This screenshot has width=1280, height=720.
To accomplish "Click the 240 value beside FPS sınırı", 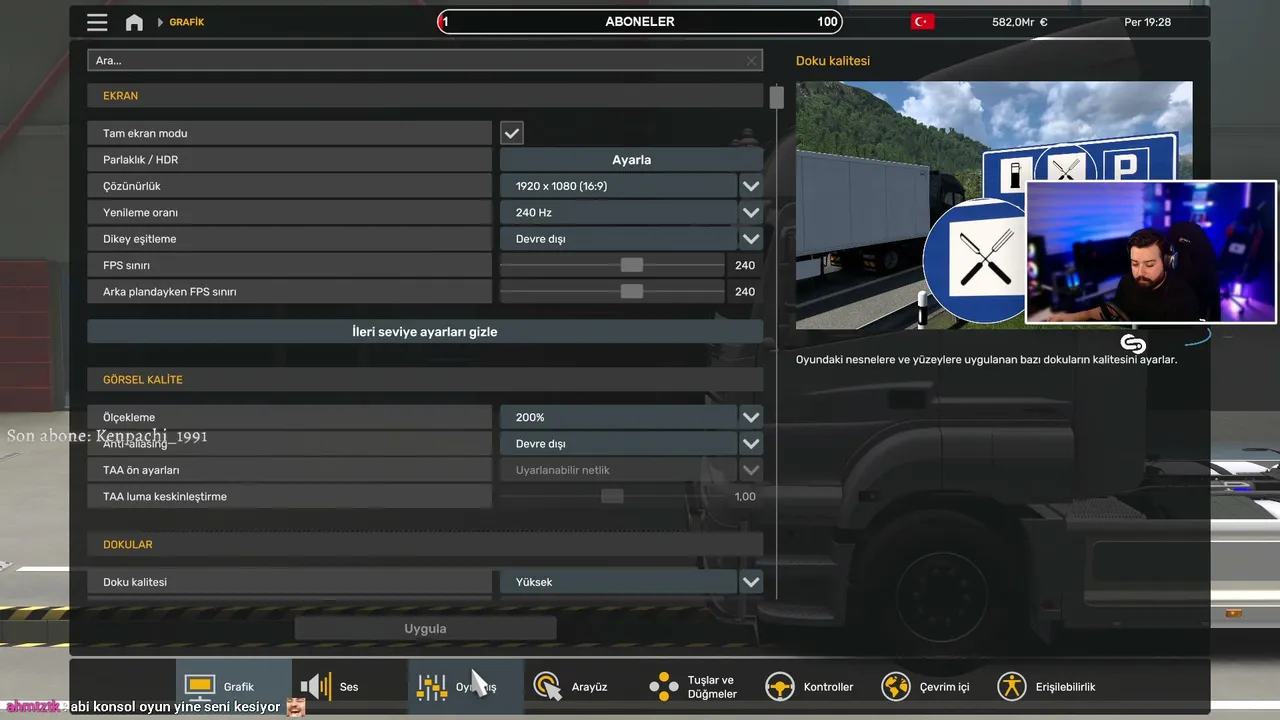I will click(745, 265).
